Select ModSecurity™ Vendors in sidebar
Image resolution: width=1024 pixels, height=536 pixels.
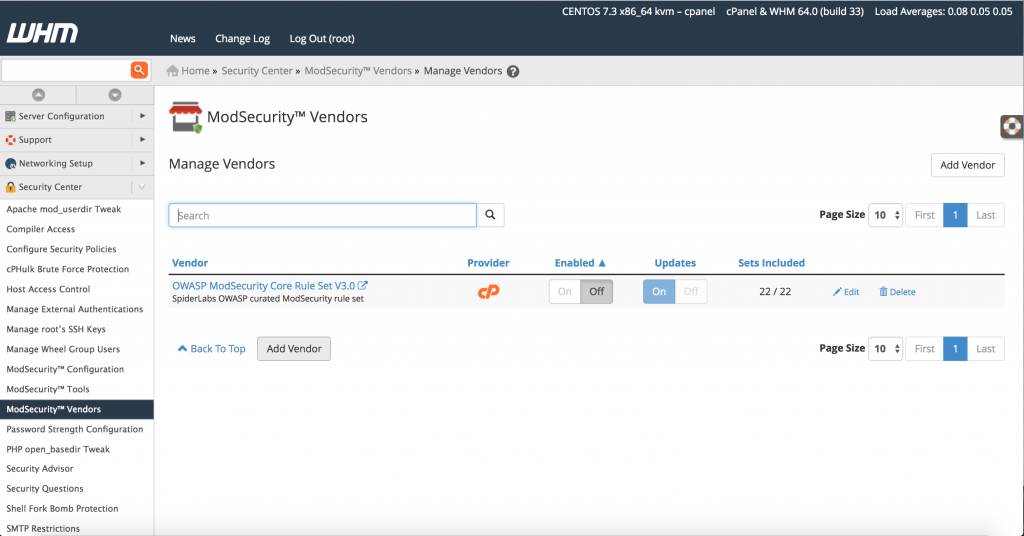click(x=77, y=409)
